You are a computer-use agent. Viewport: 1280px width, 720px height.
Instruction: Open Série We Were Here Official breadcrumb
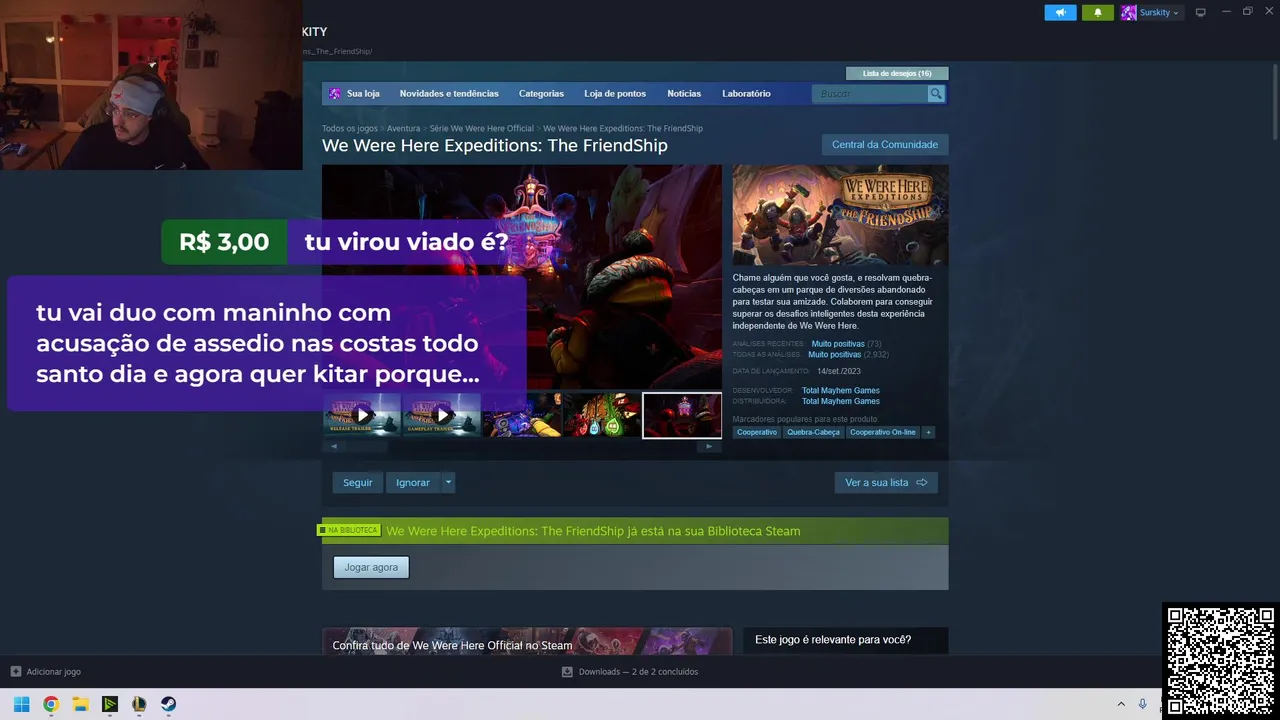coord(482,128)
